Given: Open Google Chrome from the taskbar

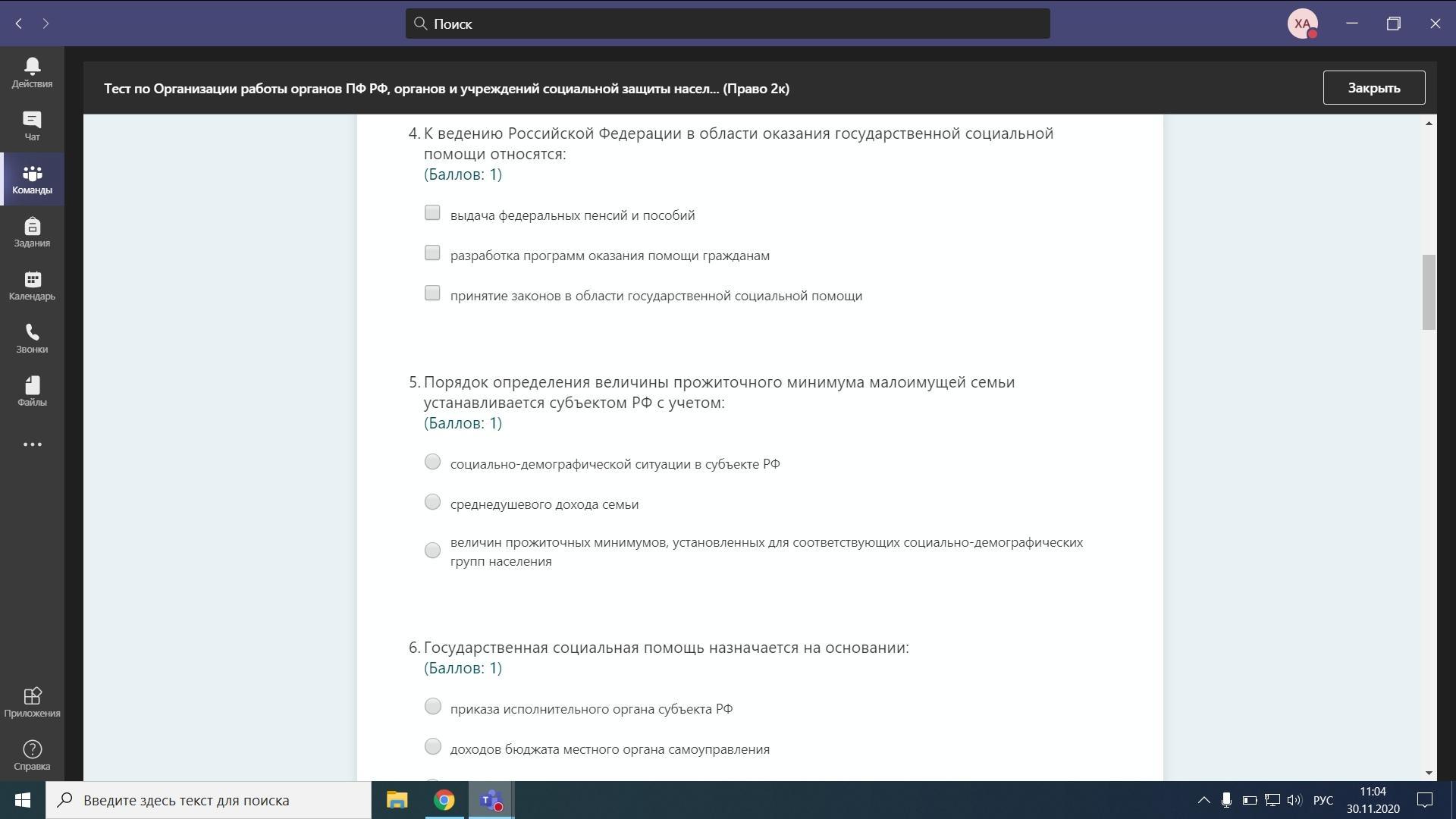Looking at the screenshot, I should pyautogui.click(x=444, y=800).
